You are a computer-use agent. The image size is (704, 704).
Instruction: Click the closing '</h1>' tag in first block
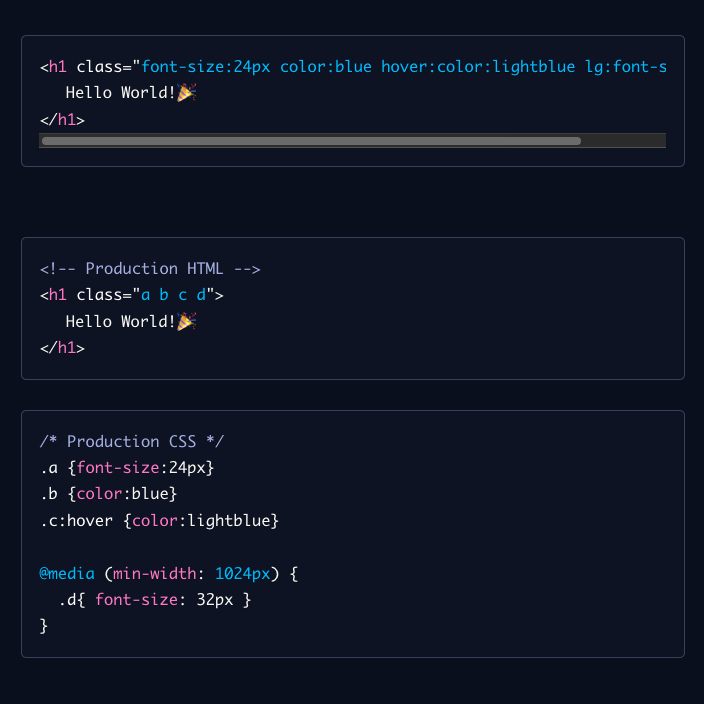coord(62,120)
